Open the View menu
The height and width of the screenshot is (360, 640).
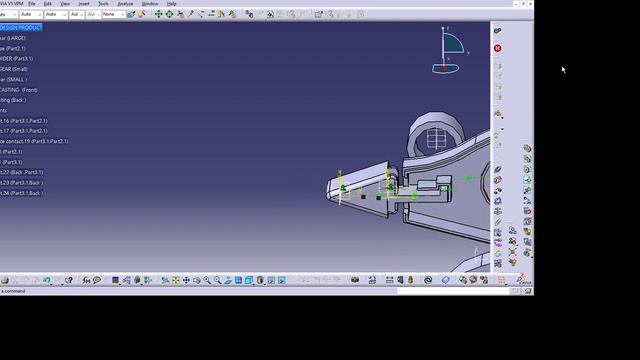click(64, 4)
